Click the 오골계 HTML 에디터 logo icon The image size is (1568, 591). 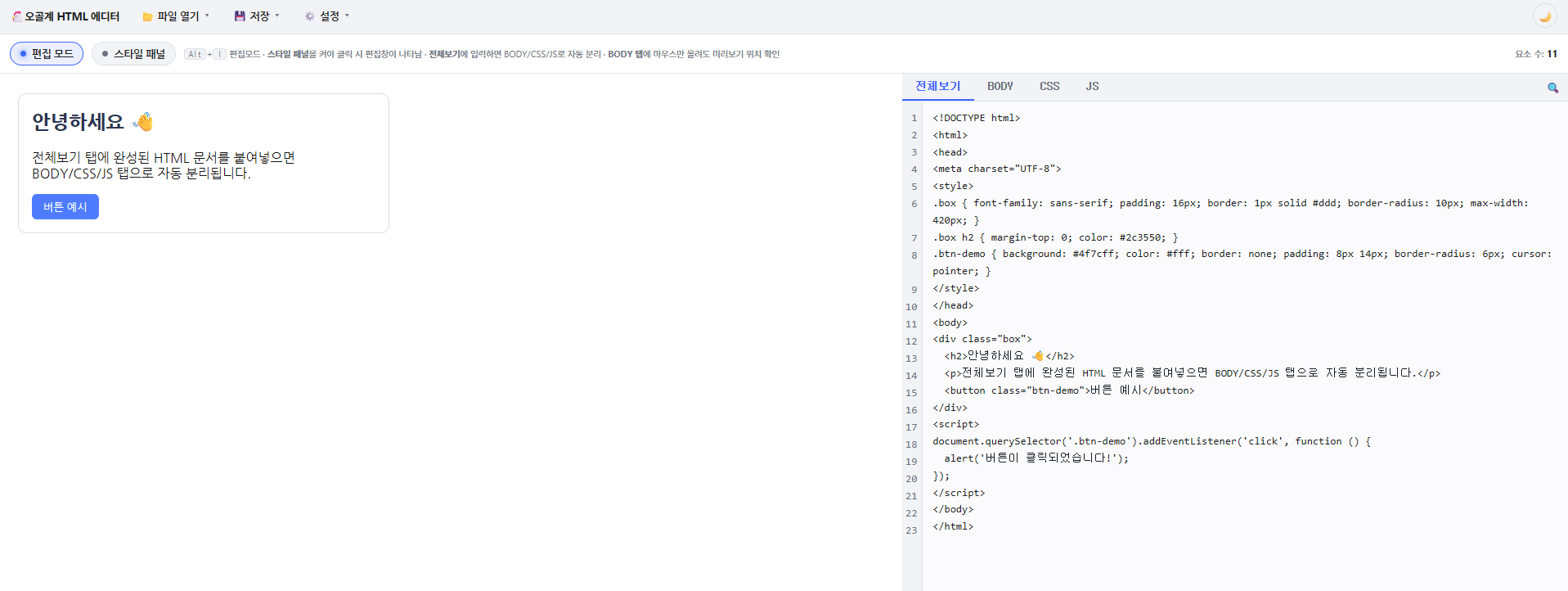tap(17, 16)
